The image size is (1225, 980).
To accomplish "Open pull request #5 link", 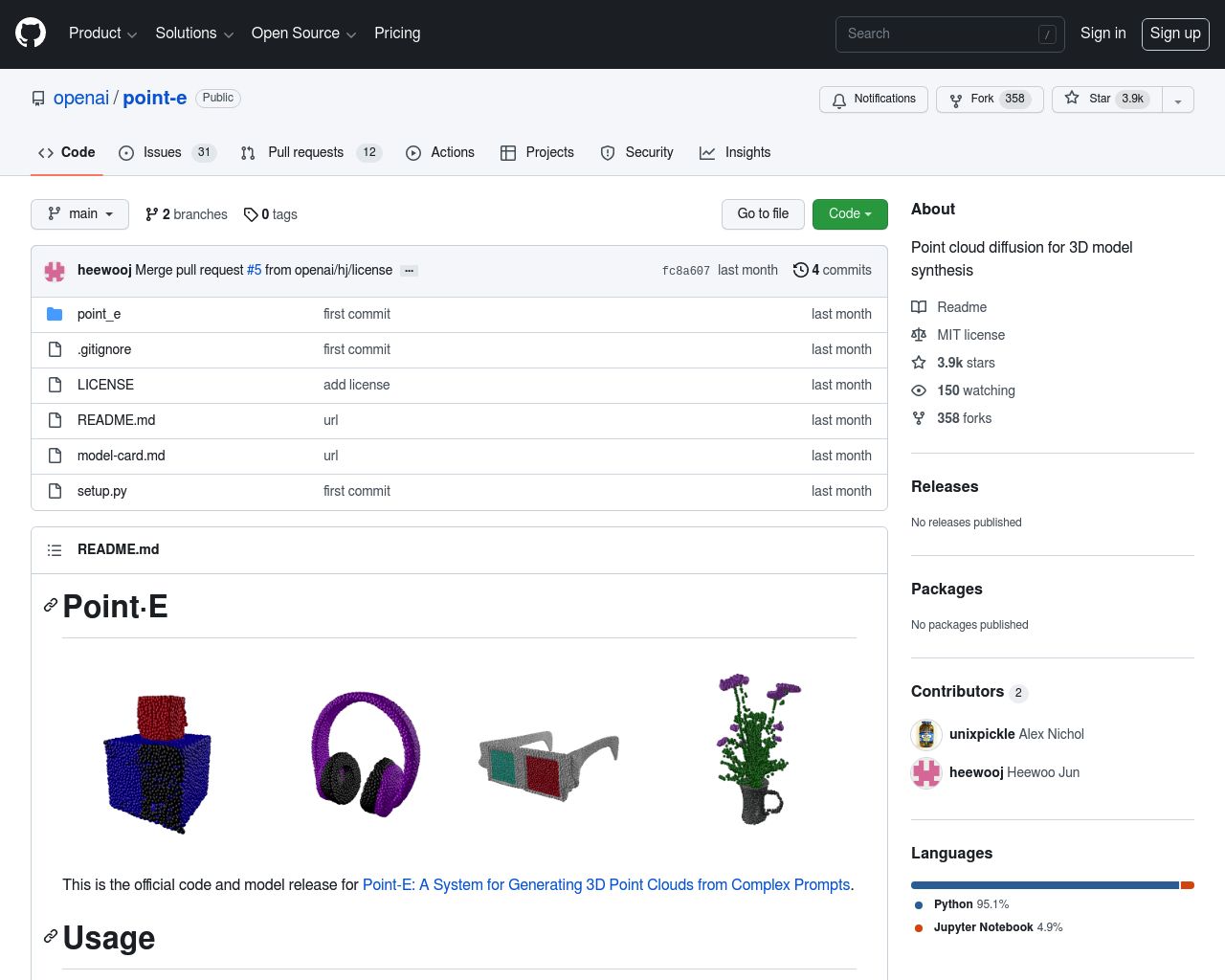I will pos(254,271).
